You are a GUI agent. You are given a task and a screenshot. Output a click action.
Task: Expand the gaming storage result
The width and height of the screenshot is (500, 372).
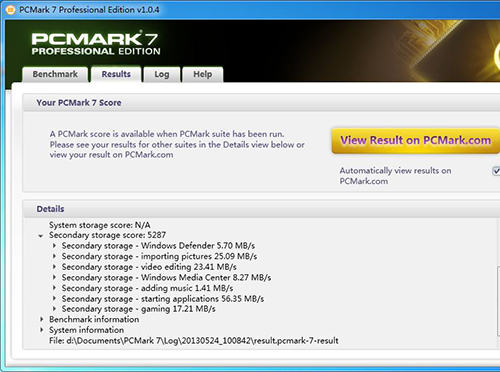[x=54, y=309]
